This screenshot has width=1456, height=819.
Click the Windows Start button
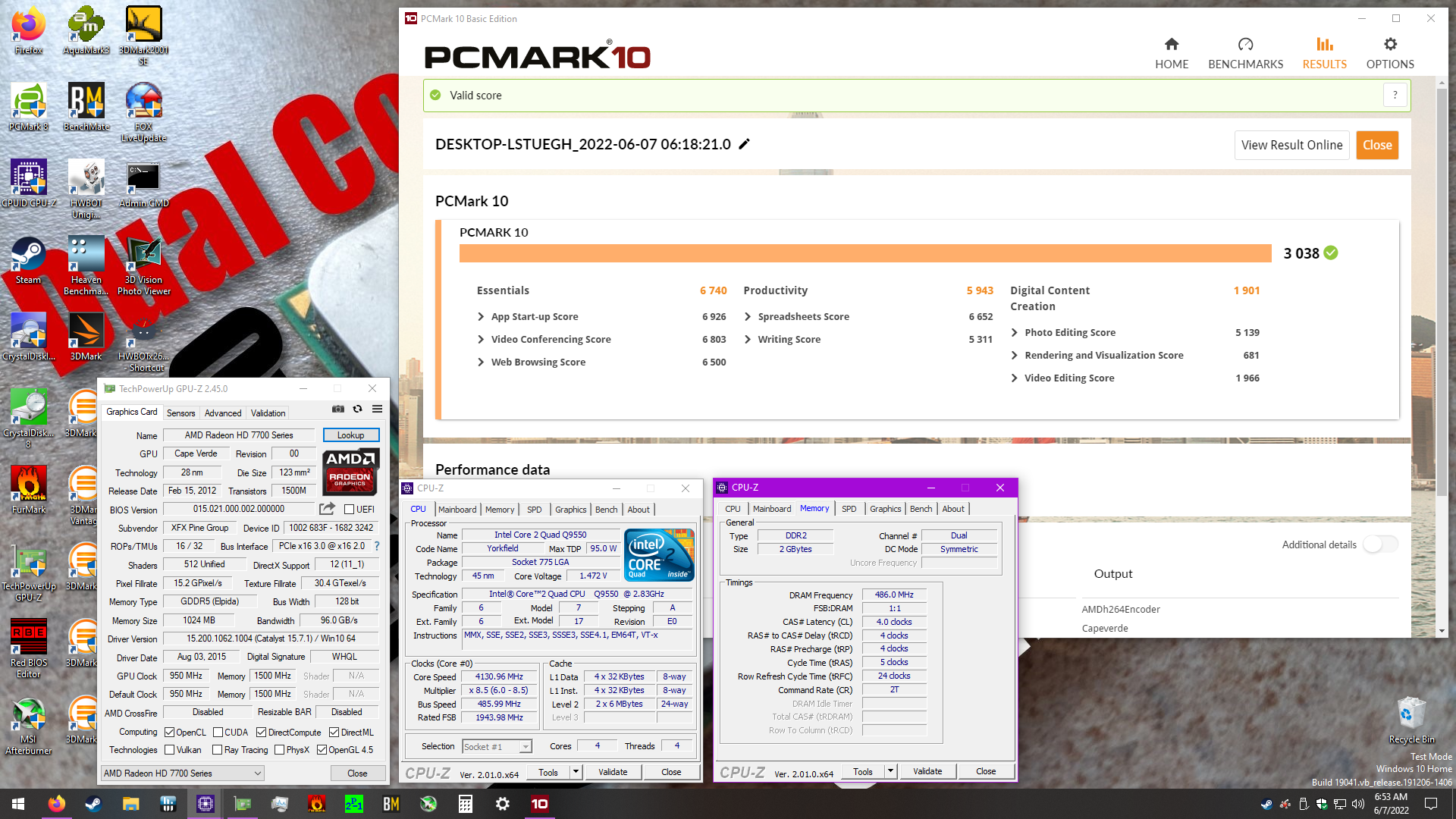(x=18, y=804)
